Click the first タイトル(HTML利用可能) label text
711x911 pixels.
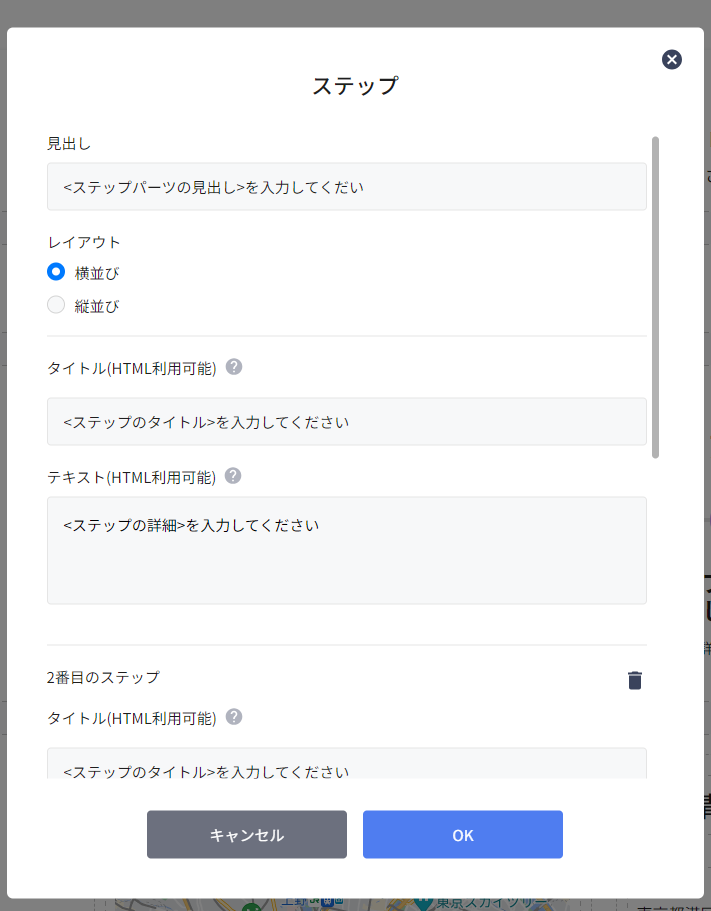[131, 368]
